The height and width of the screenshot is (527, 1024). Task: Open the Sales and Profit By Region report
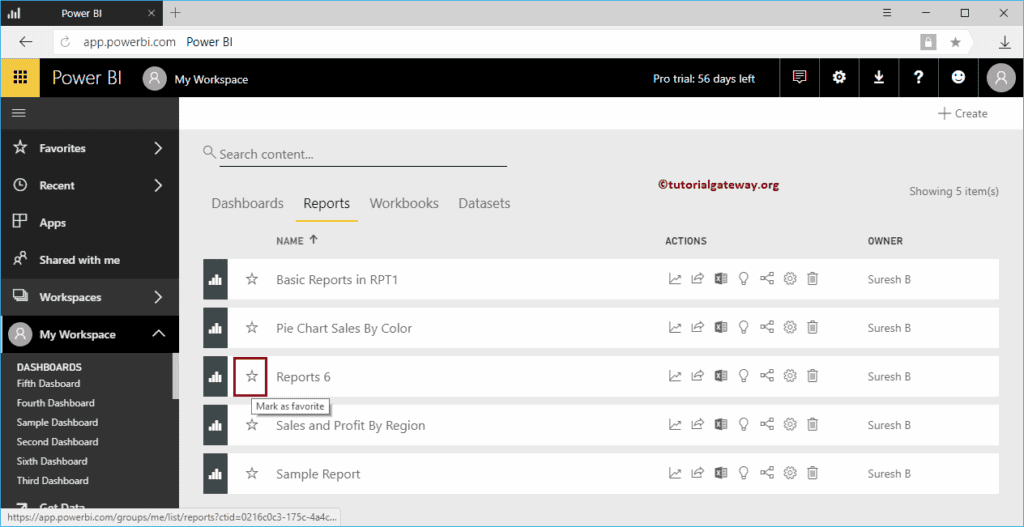(x=351, y=425)
